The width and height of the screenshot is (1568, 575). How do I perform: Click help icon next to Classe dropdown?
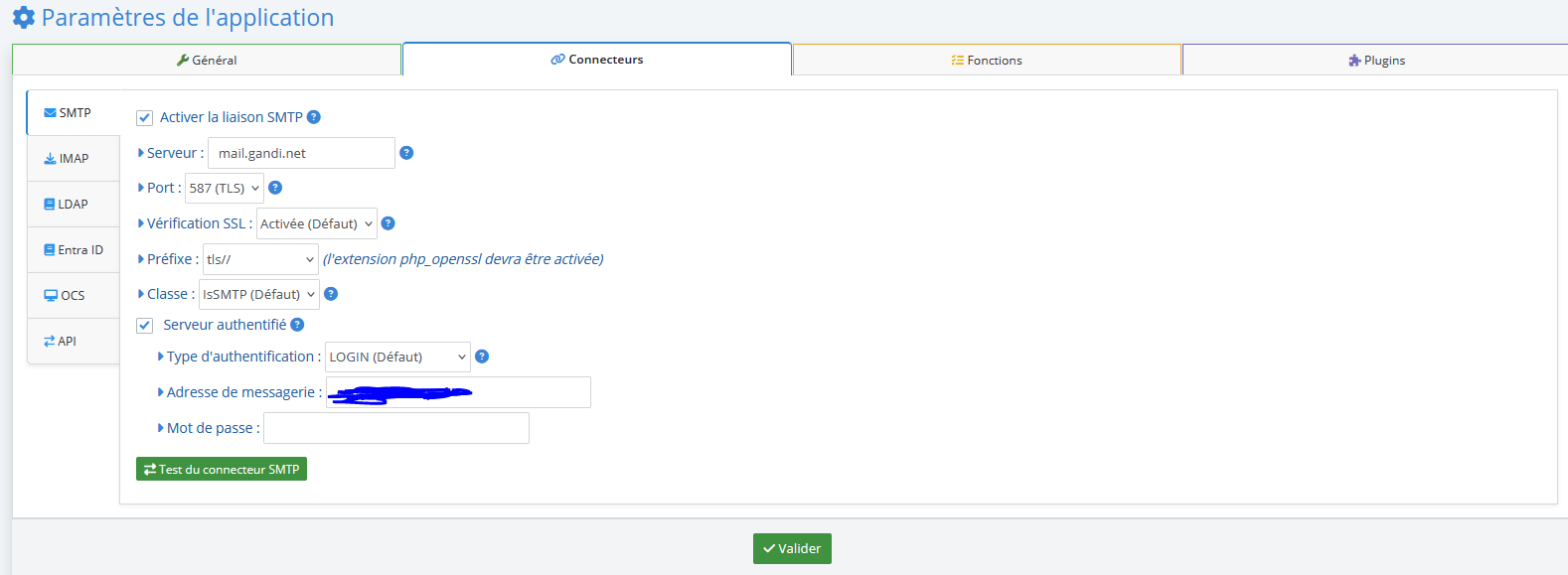[x=331, y=294]
